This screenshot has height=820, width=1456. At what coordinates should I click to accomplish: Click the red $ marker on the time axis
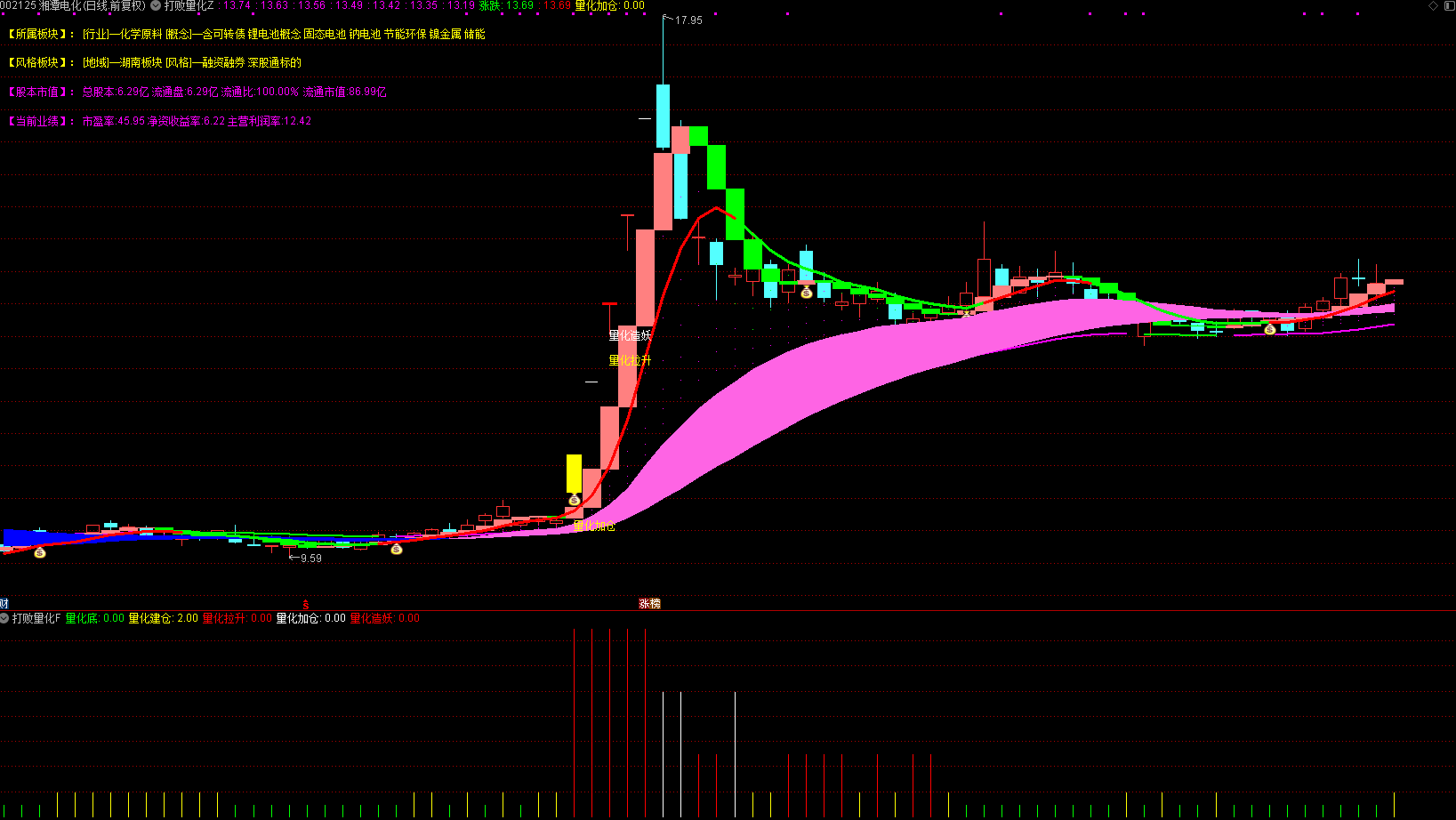305,605
